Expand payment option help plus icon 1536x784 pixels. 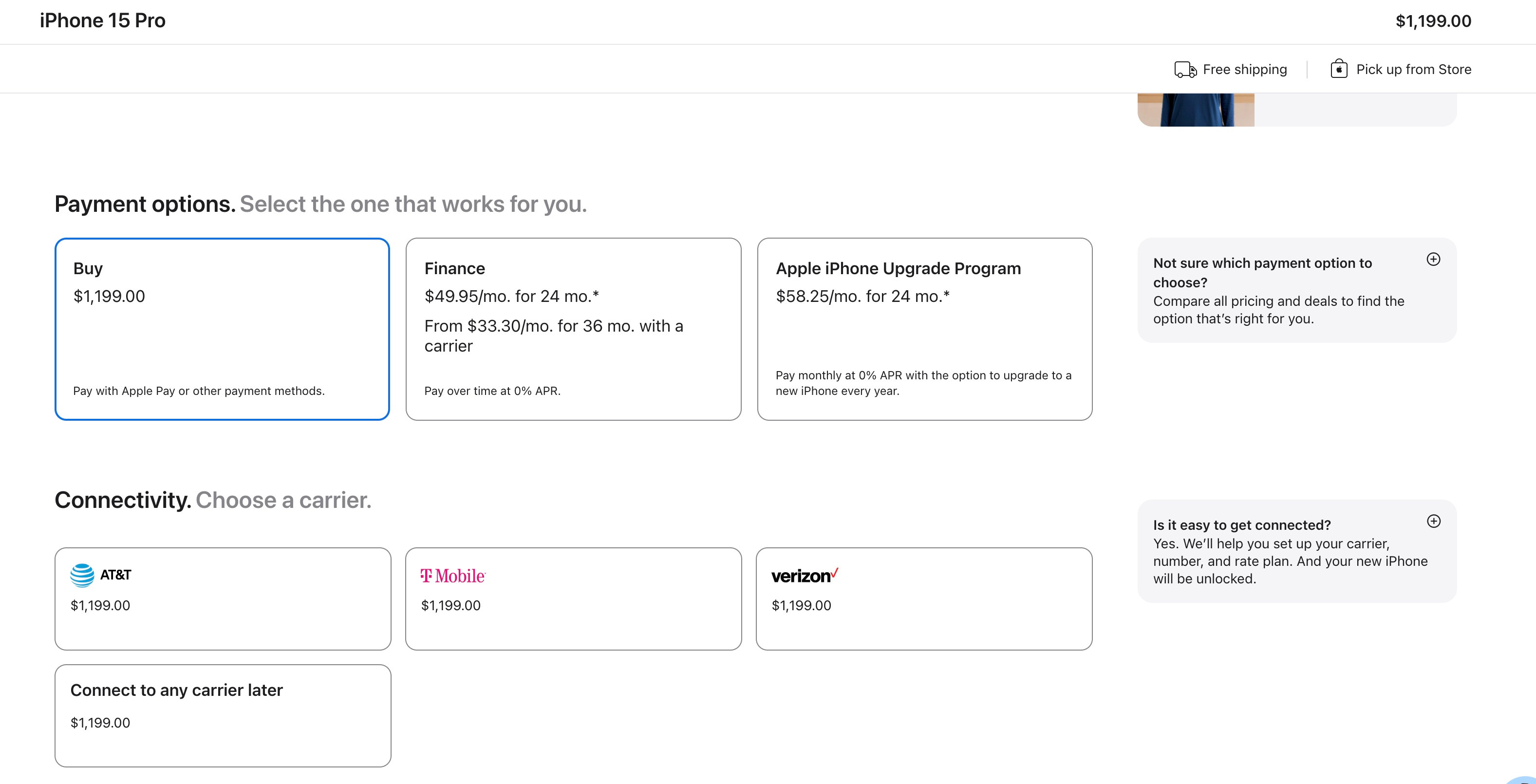click(1433, 260)
